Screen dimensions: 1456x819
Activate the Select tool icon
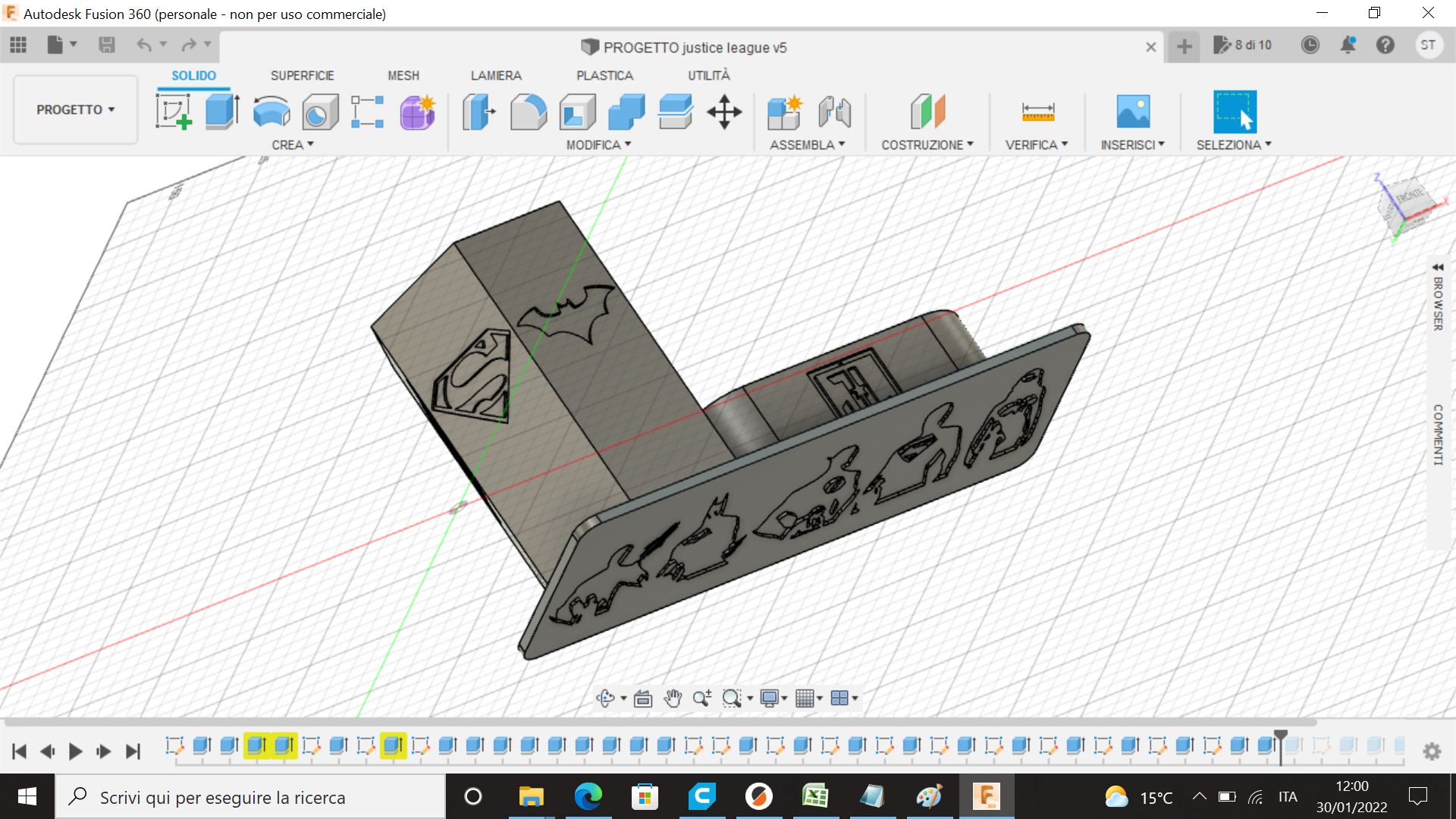tap(1235, 111)
